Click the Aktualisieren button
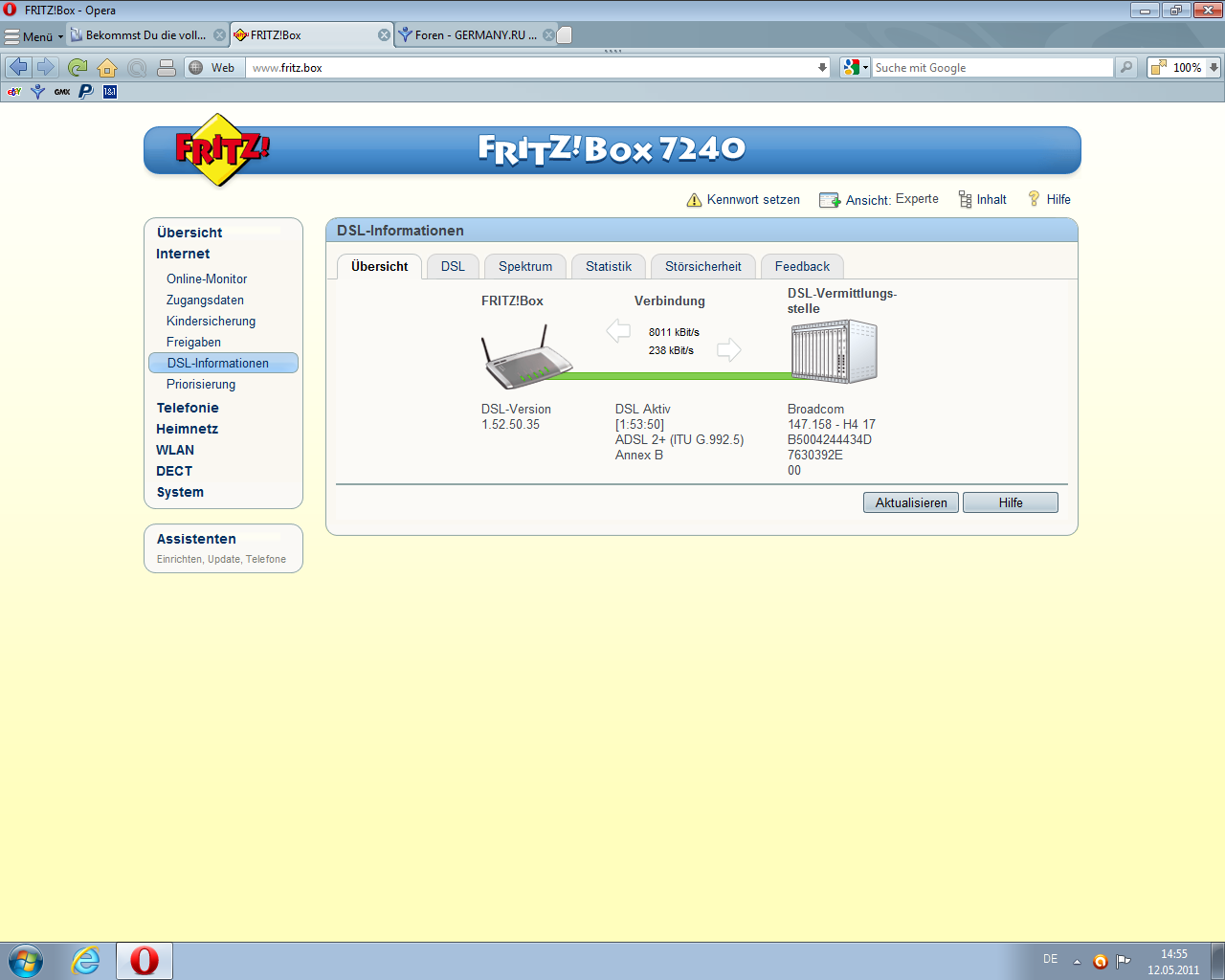Image resolution: width=1225 pixels, height=980 pixels. point(911,502)
